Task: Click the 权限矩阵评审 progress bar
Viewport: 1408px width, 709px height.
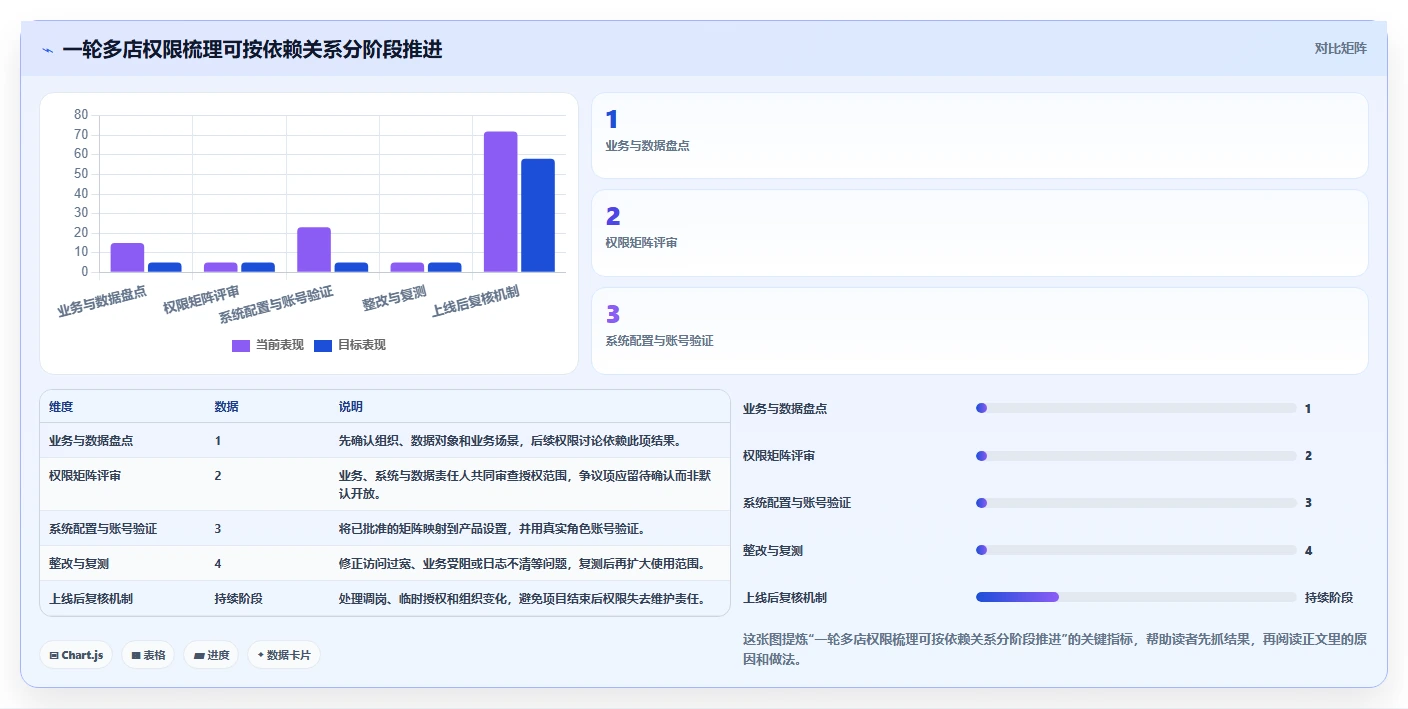Action: (x=1136, y=455)
